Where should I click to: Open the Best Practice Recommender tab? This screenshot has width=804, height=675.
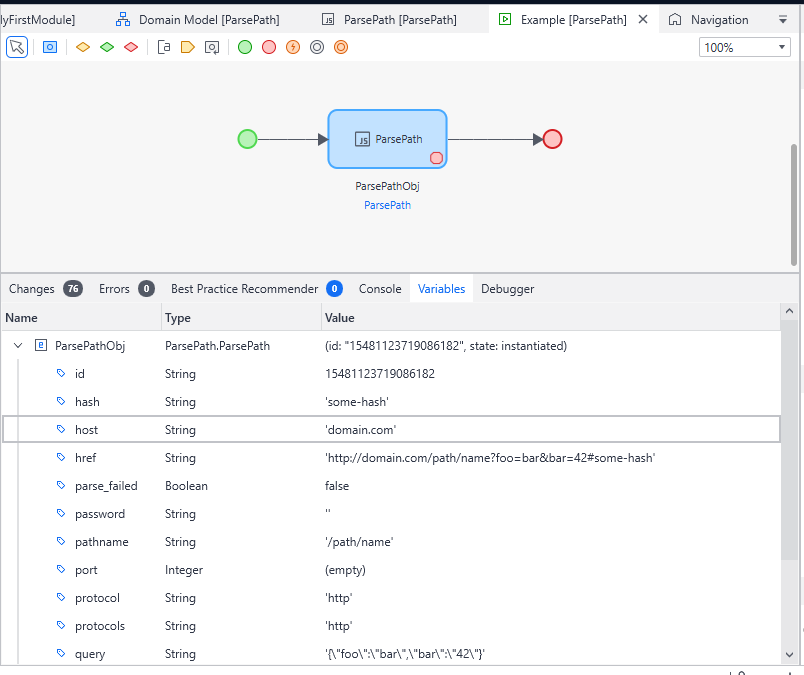coord(256,289)
